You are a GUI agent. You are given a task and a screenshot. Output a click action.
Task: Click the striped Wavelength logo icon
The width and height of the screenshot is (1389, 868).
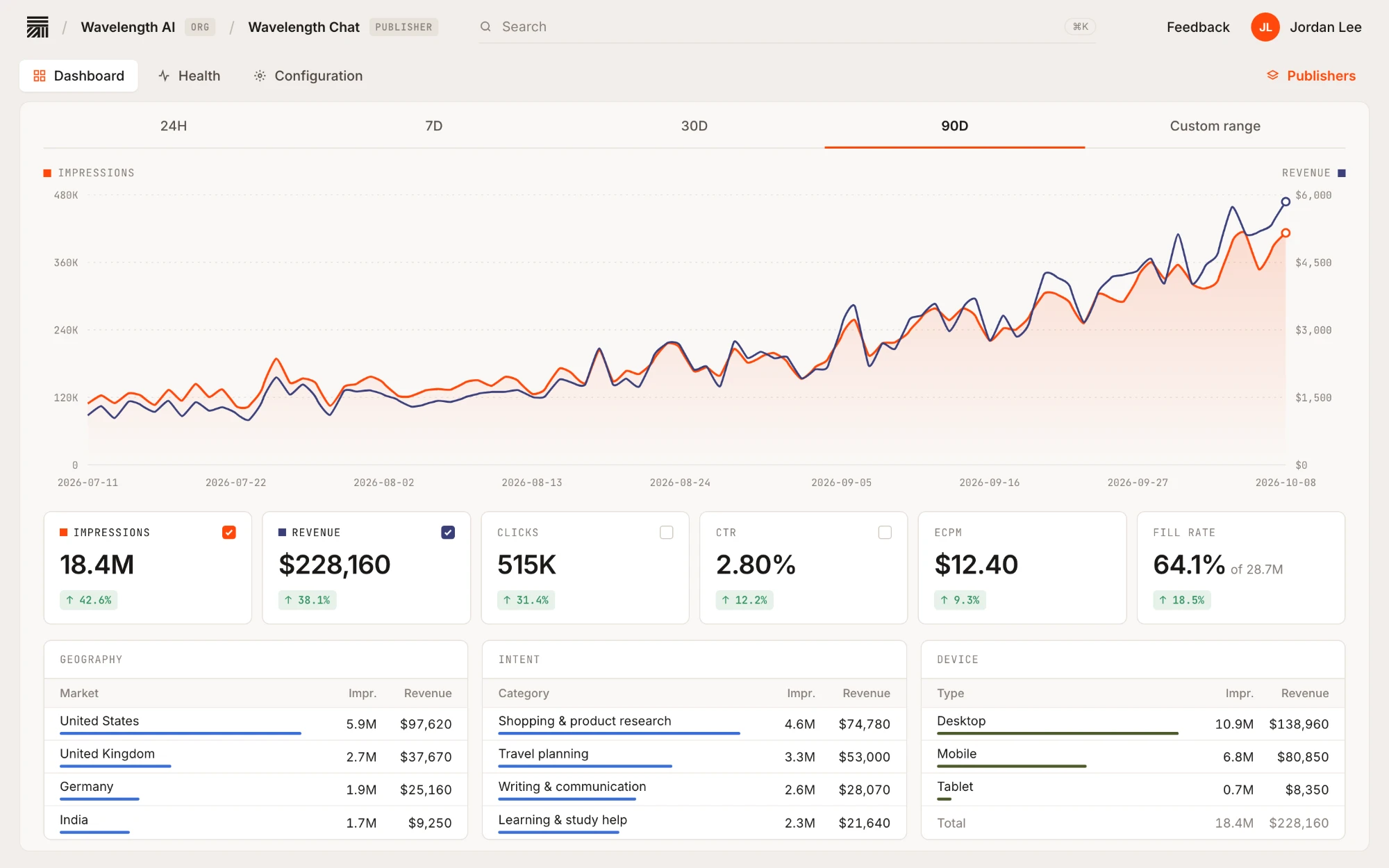(38, 27)
